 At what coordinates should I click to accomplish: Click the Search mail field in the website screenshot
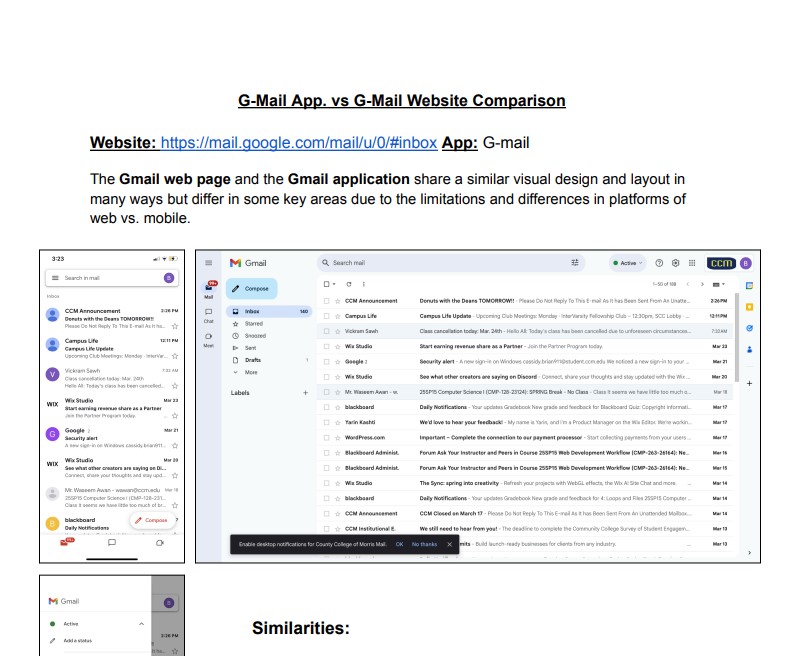click(x=450, y=263)
